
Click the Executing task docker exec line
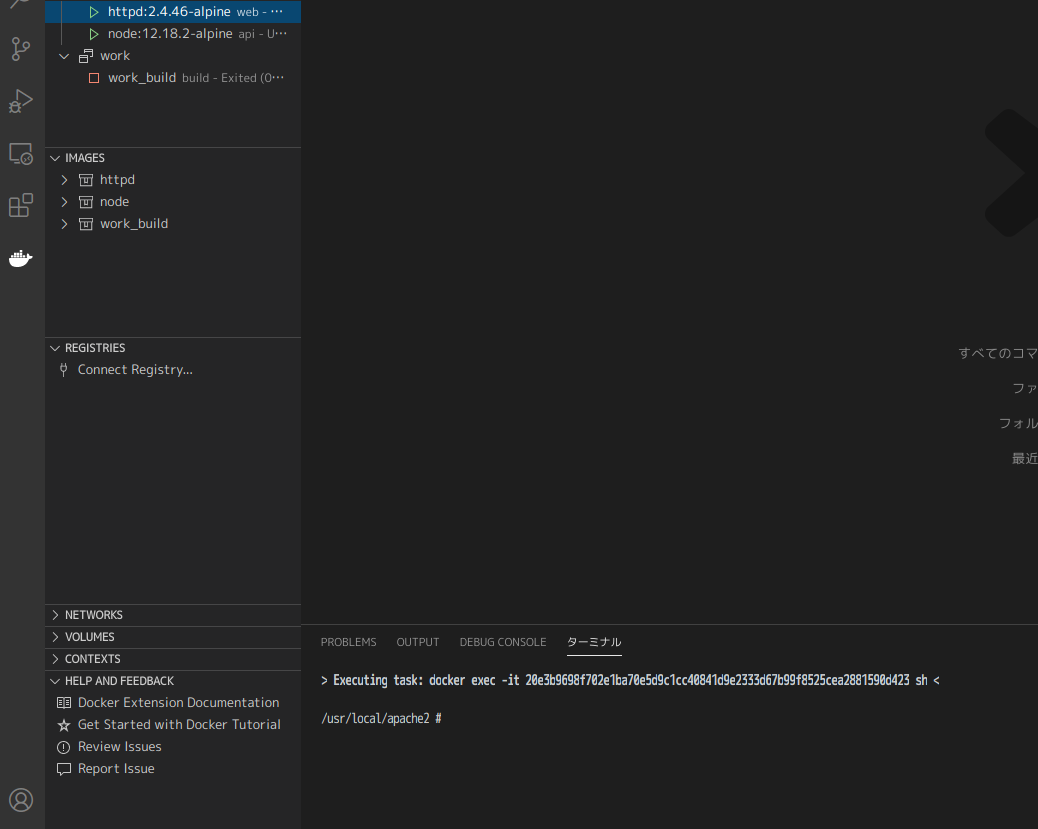[630, 681]
